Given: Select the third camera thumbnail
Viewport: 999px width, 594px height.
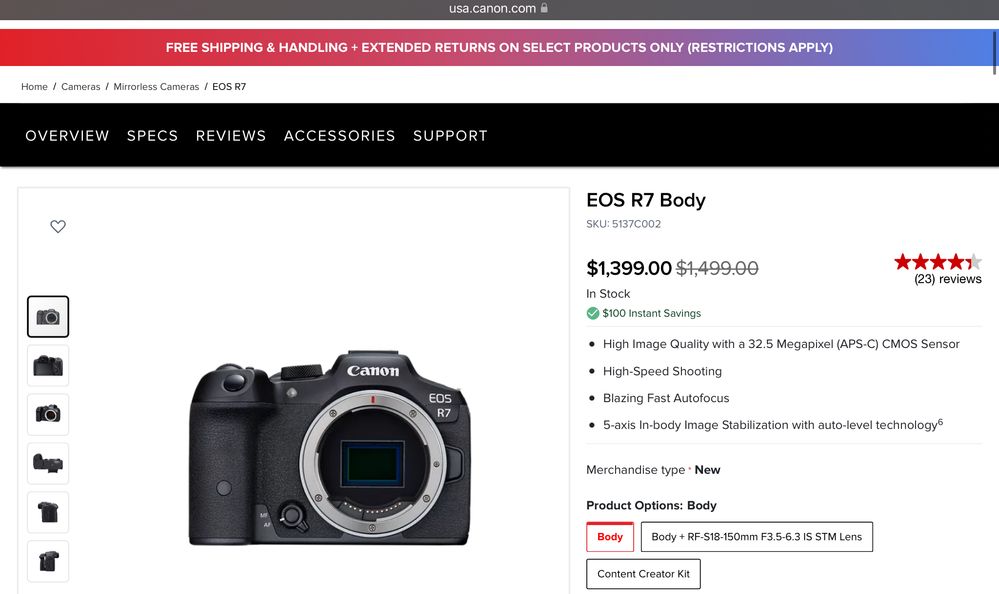Looking at the screenshot, I should coord(48,414).
